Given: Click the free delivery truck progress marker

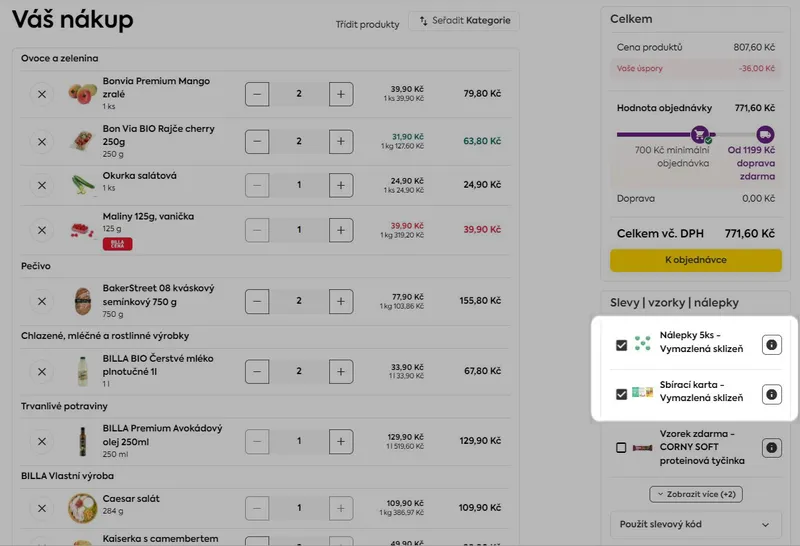Looking at the screenshot, I should (x=765, y=134).
